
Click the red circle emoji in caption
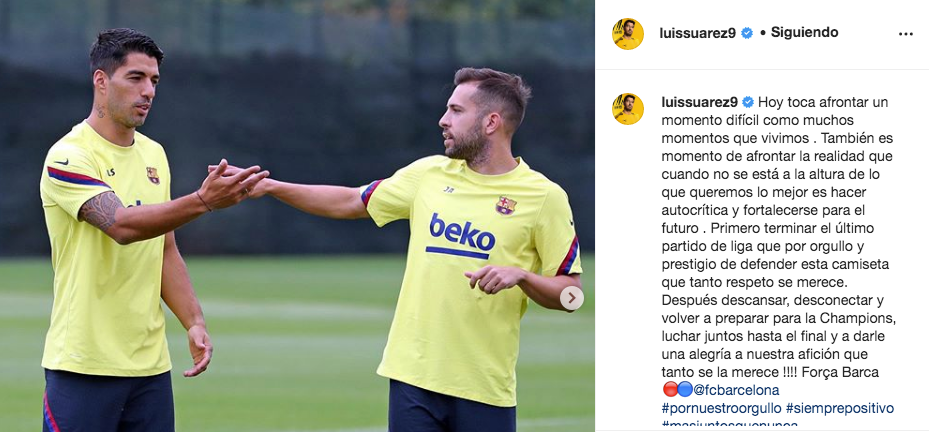669,389
